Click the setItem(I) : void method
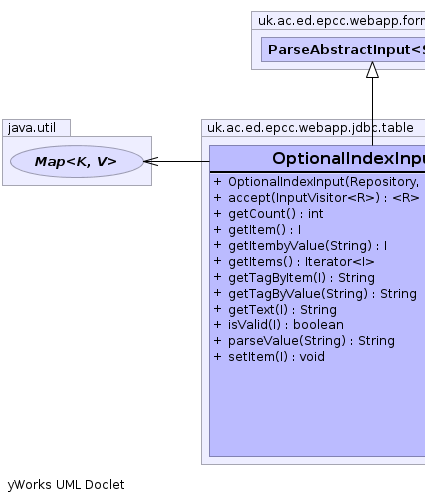Viewport: 425px width, 502px height. [269, 357]
